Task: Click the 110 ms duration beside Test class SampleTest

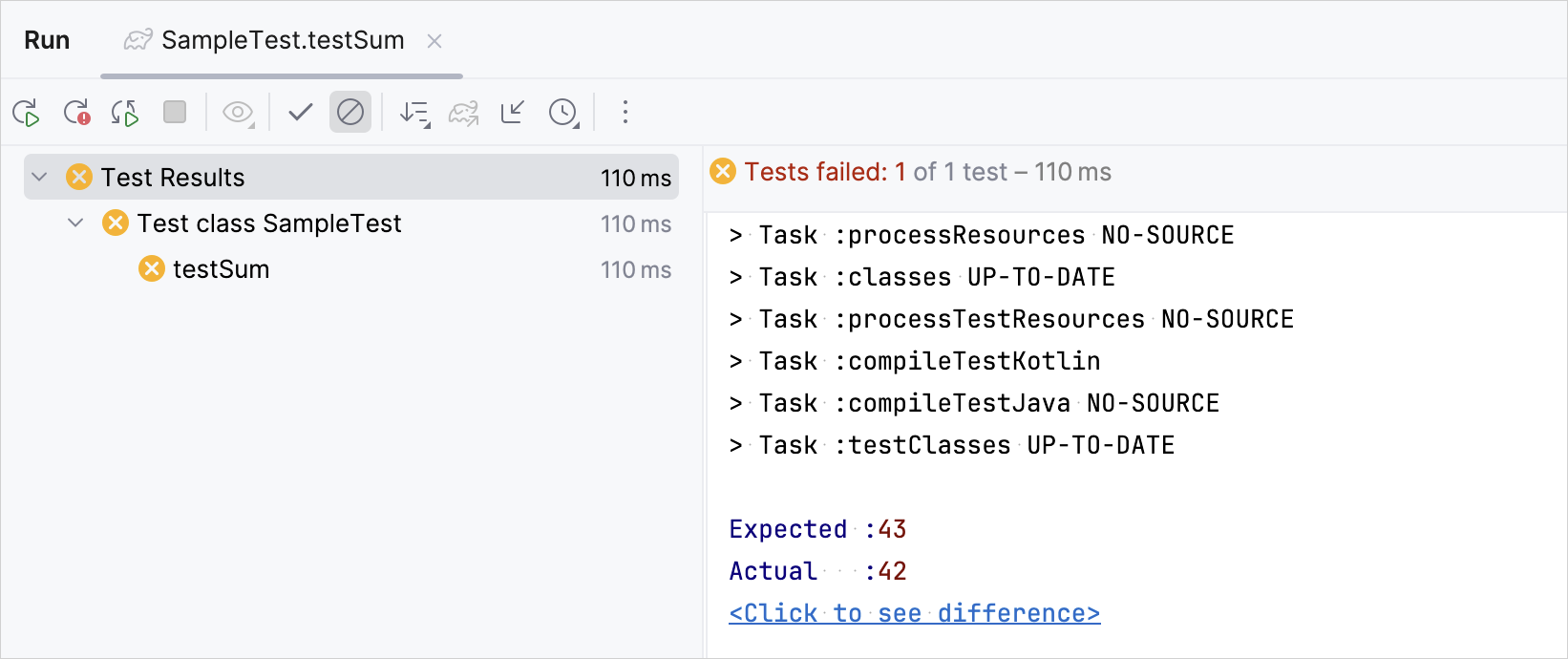Action: (x=636, y=223)
